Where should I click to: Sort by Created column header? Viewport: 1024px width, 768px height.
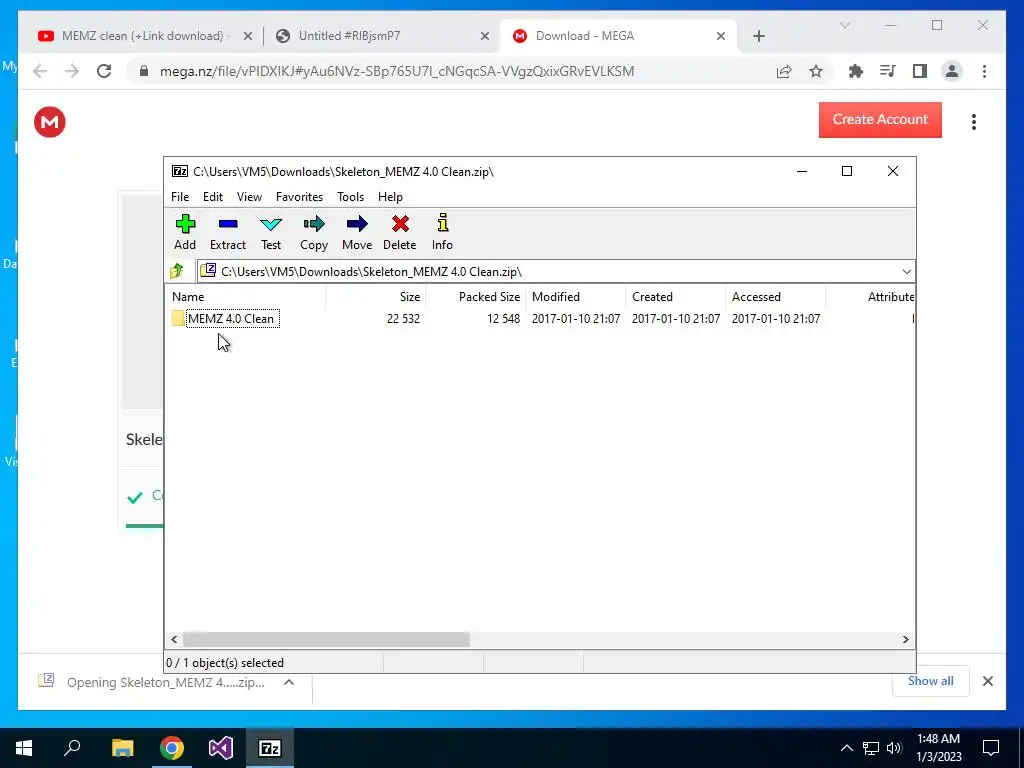click(675, 296)
